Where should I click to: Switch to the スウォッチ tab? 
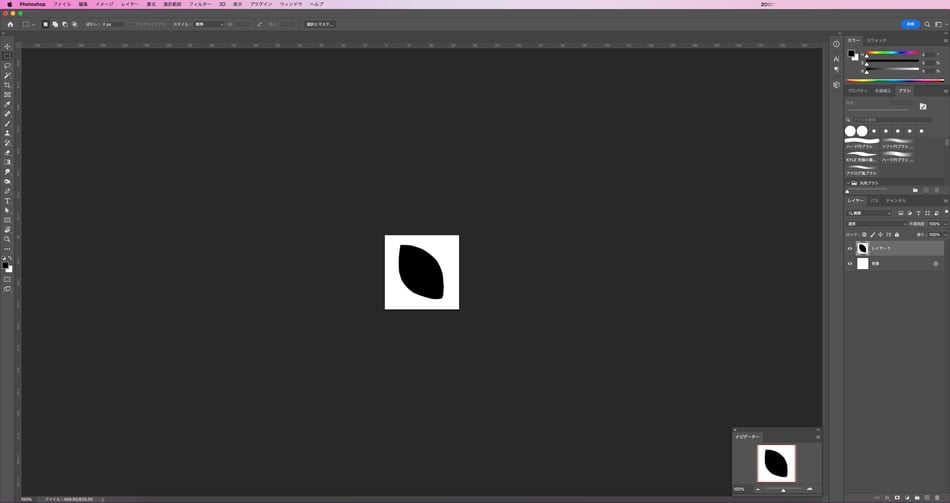(x=877, y=41)
